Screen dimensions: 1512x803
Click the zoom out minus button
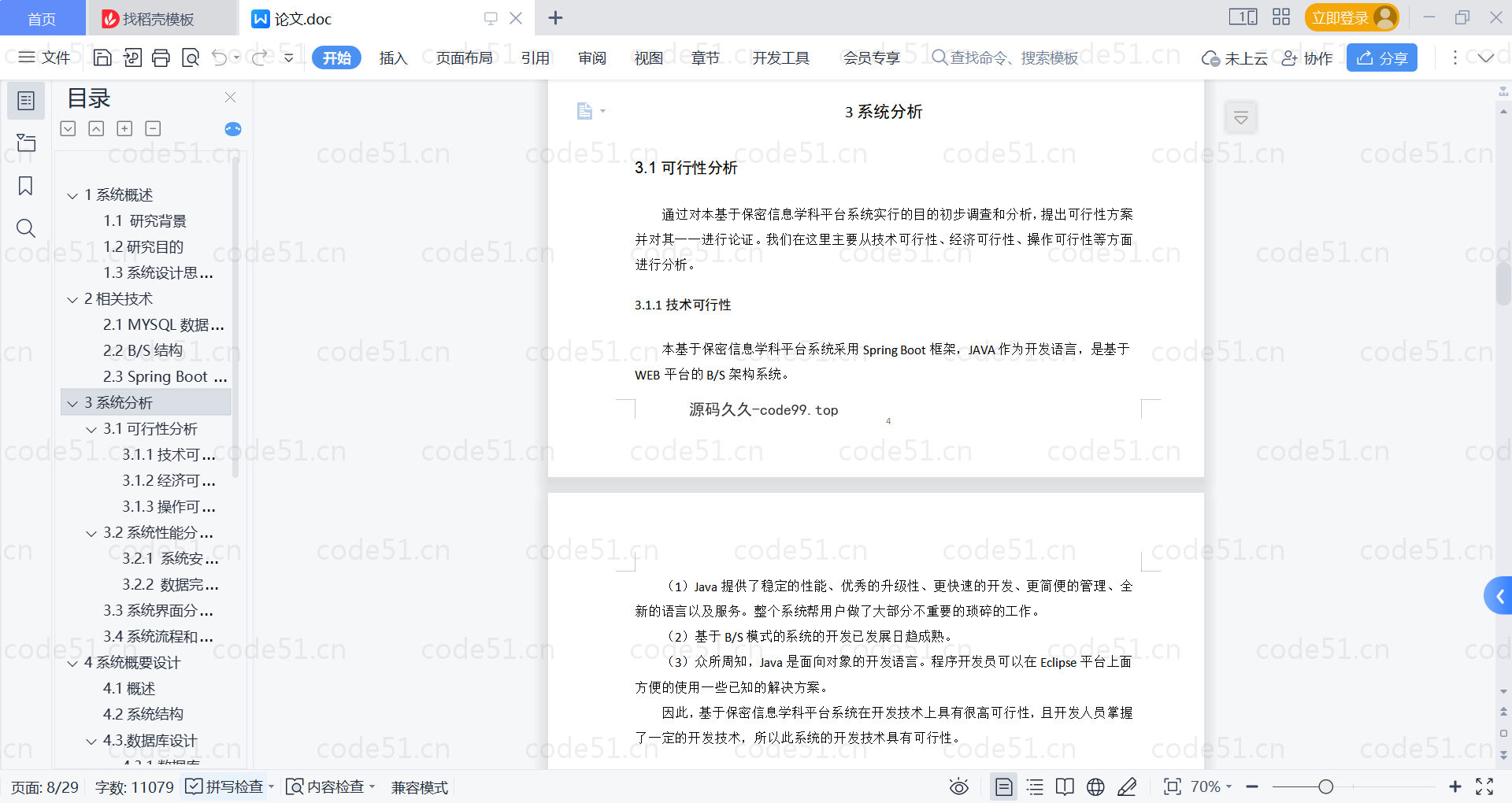(1252, 786)
